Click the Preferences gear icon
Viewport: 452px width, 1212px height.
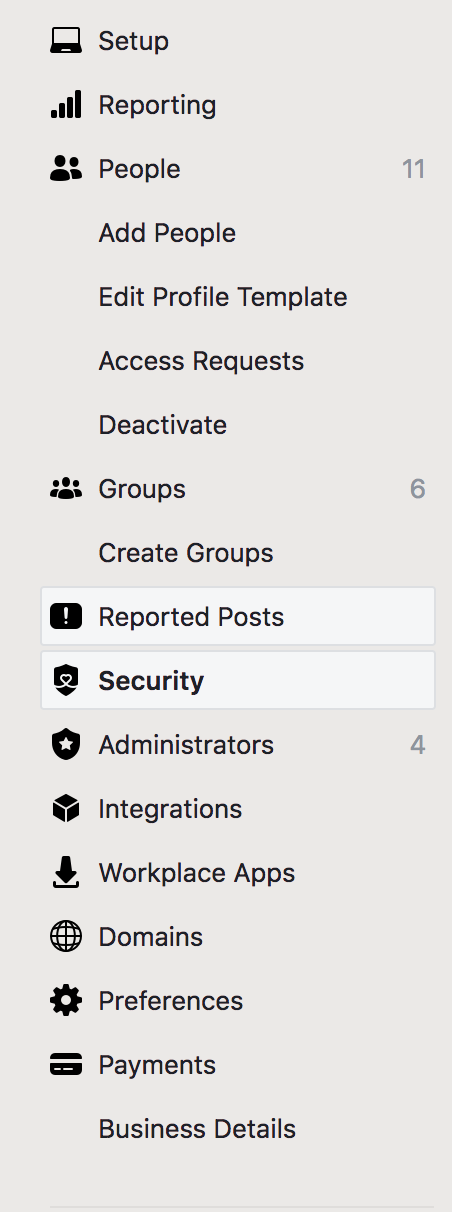66,1001
